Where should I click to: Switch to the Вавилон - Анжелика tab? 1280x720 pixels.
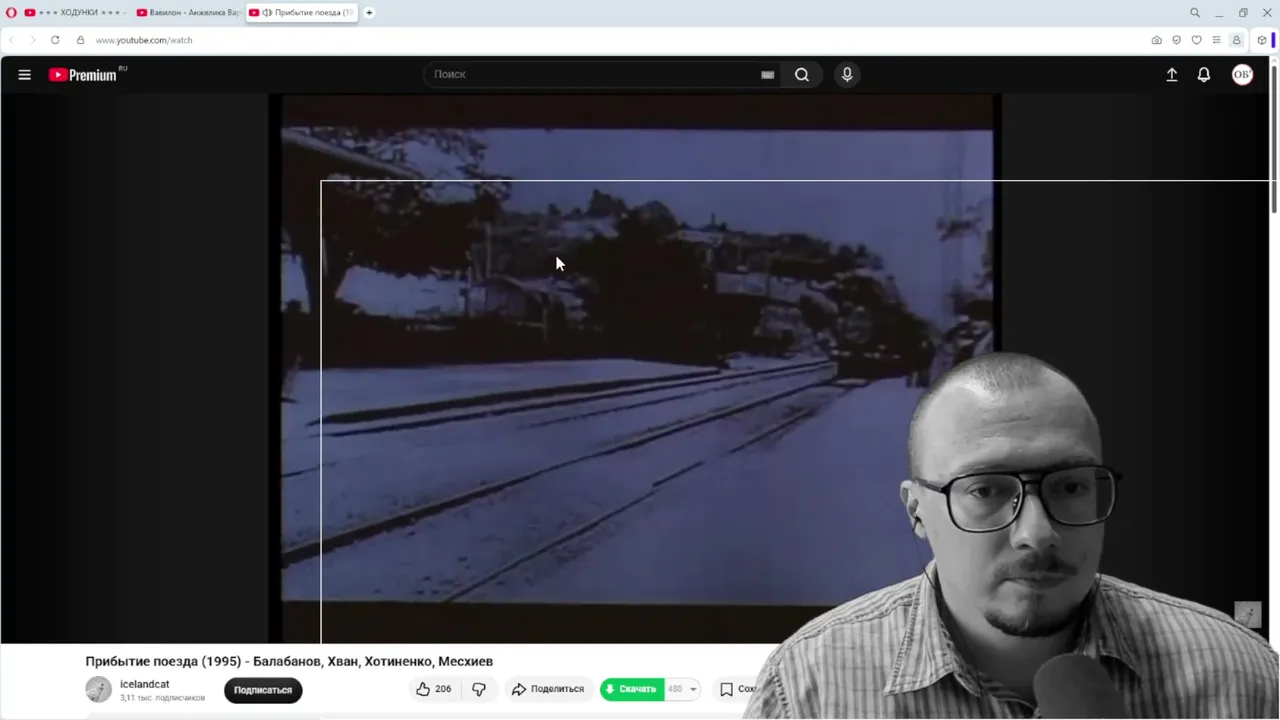click(187, 13)
